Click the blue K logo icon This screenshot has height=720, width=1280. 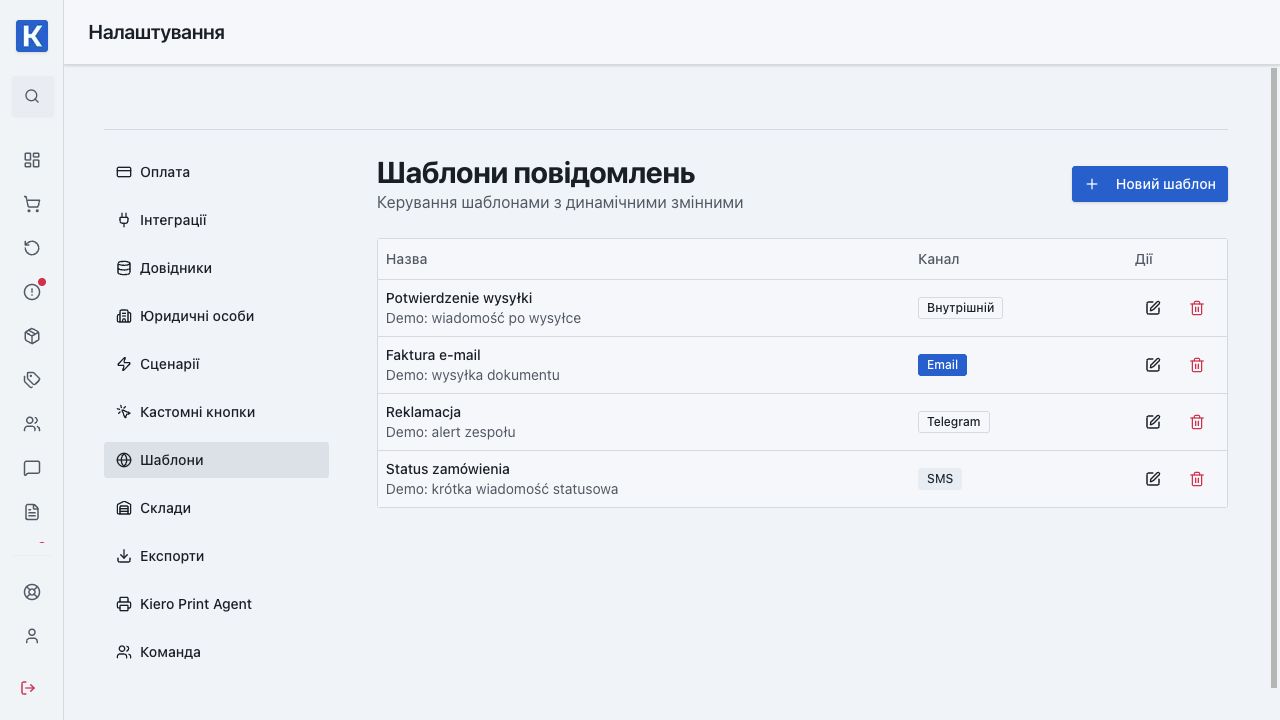tap(32, 36)
